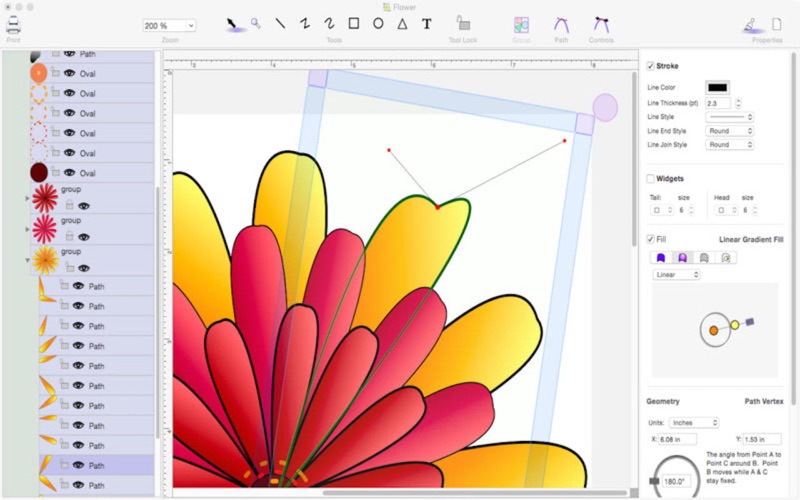800x500 pixels.
Task: Hide the dark red Oval layer
Action: point(69,173)
